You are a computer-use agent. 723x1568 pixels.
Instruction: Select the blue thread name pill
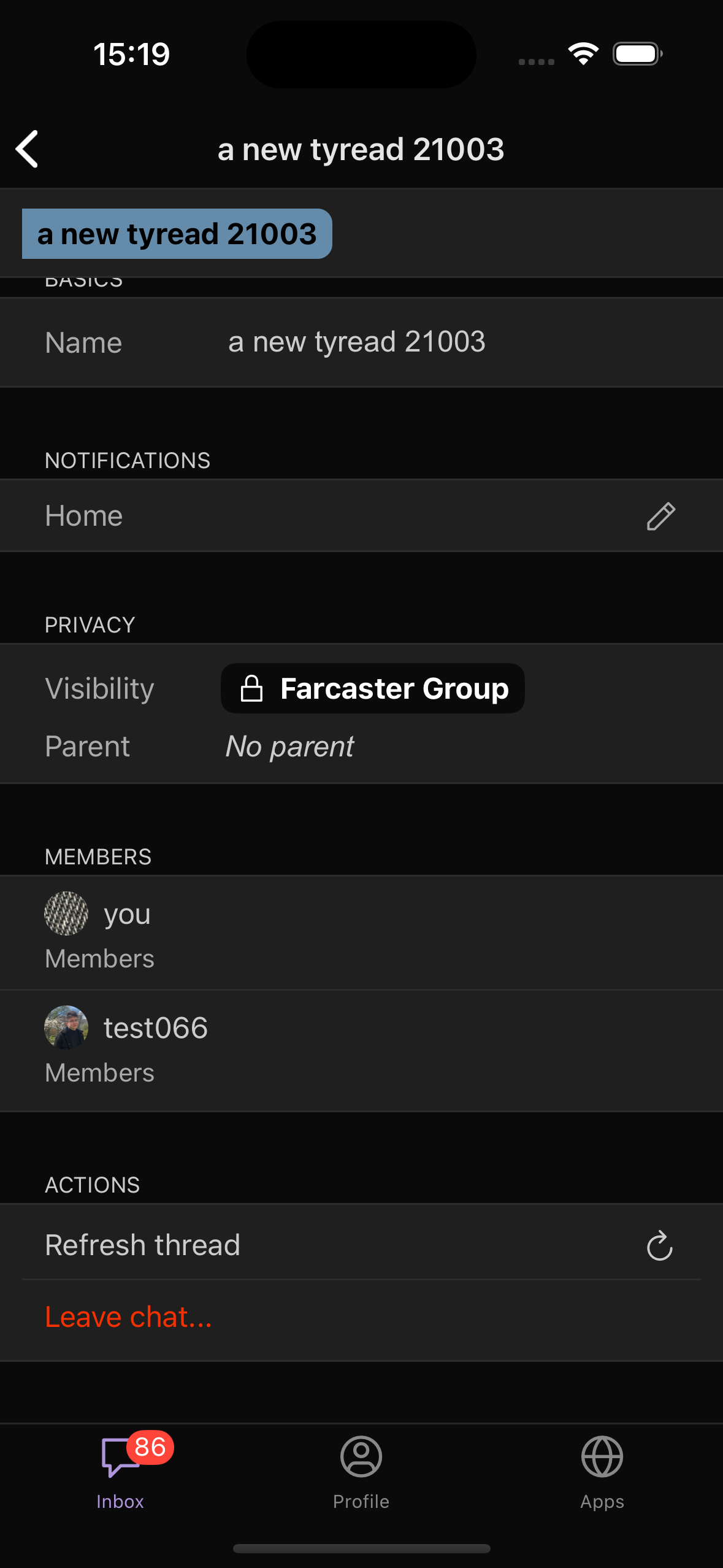tap(177, 234)
